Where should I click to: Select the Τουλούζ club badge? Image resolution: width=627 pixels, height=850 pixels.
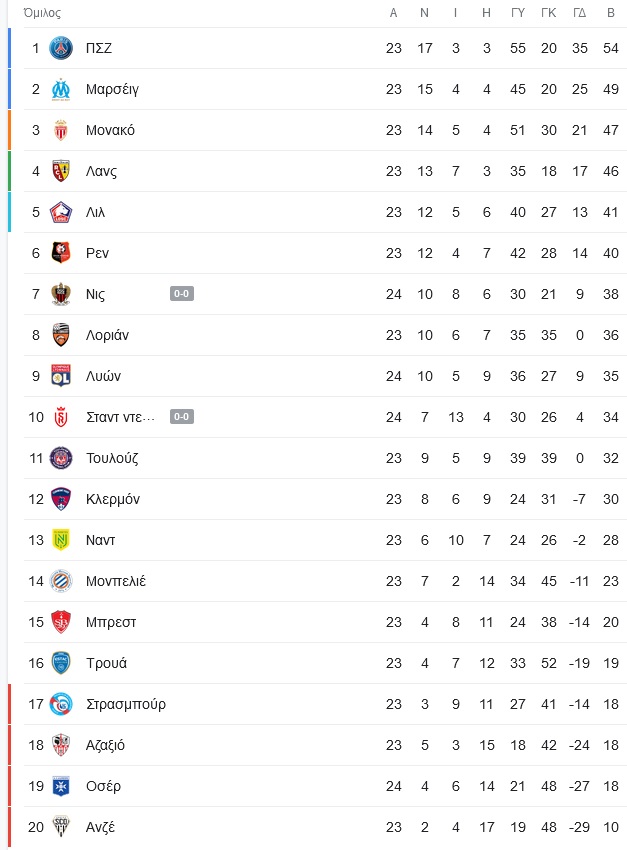61,458
